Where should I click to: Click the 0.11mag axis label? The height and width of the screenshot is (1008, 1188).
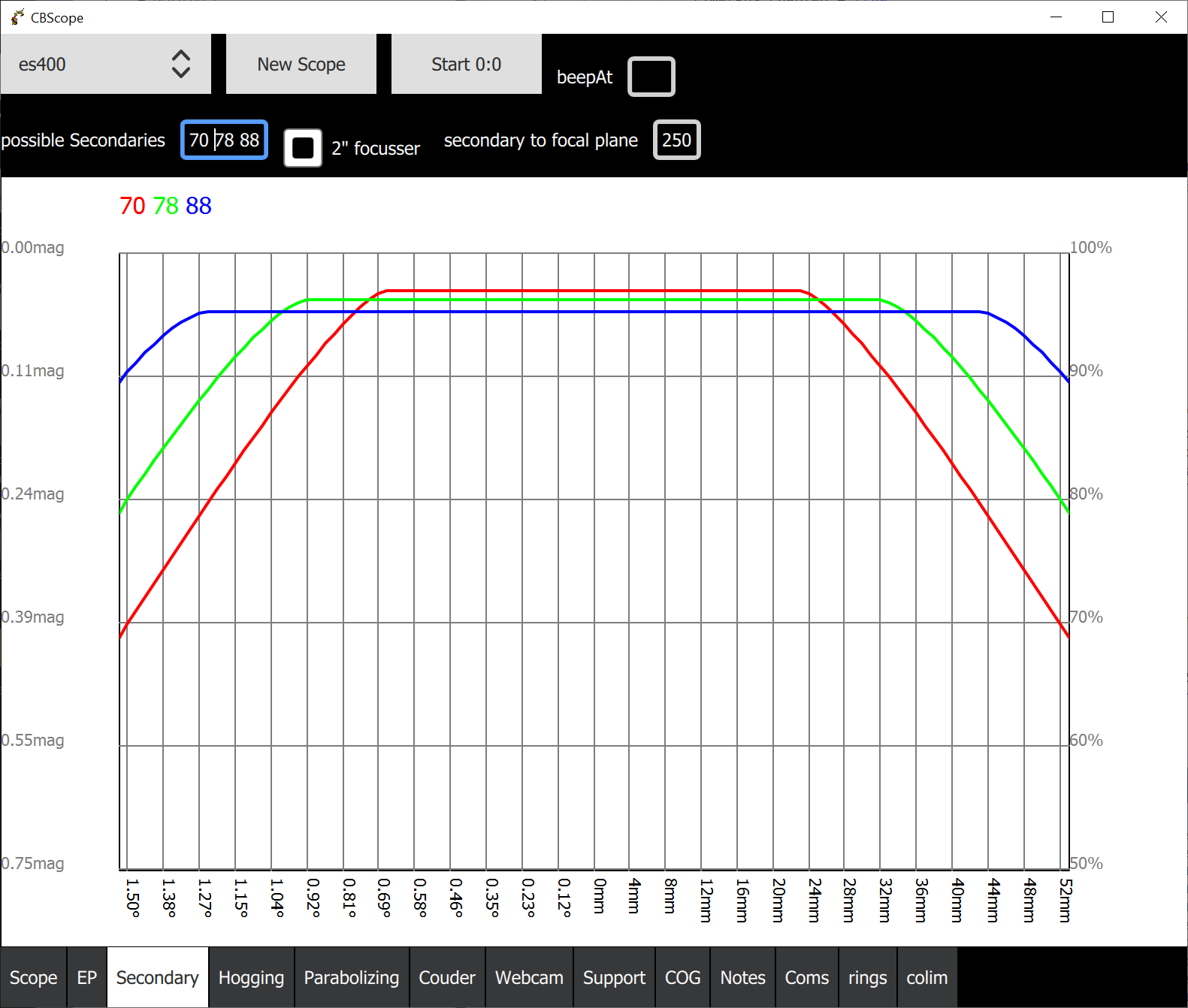(x=32, y=370)
